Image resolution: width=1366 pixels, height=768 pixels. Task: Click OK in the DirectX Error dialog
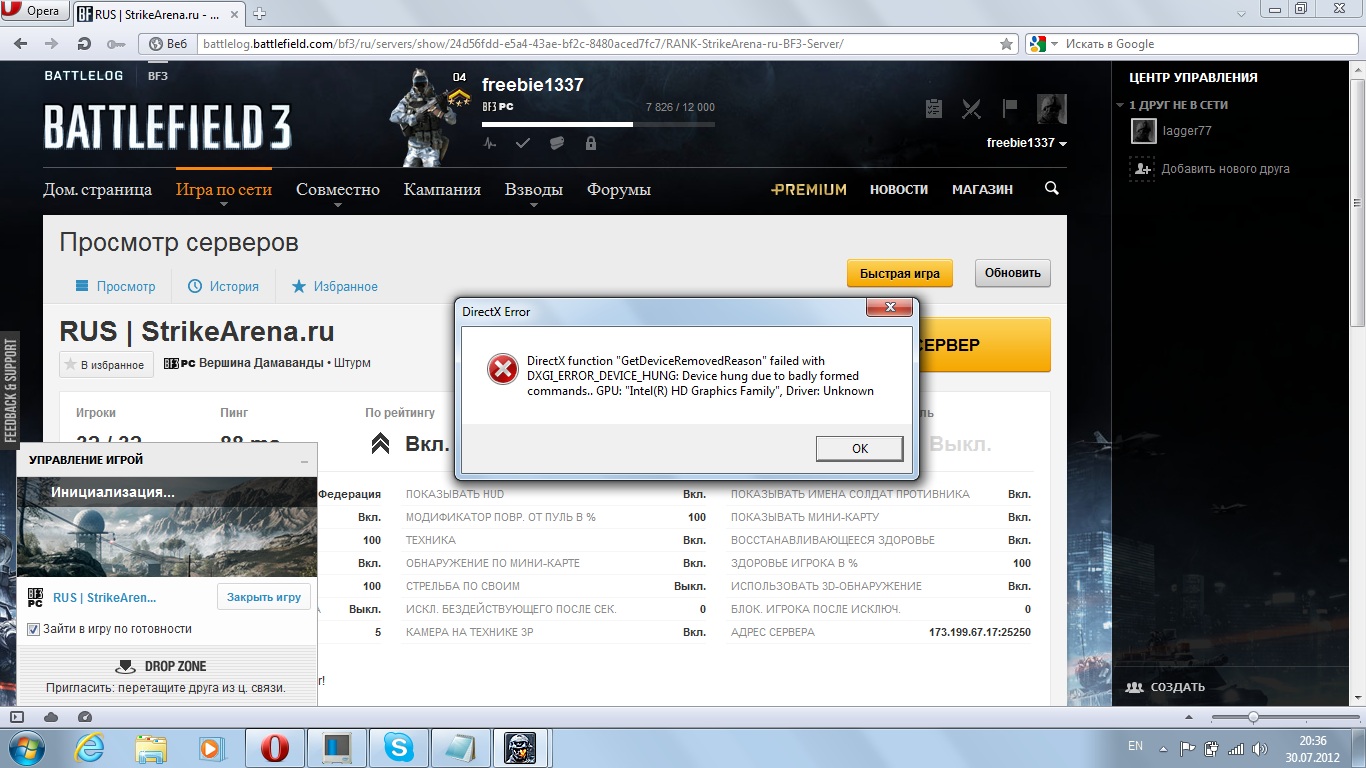tap(859, 448)
